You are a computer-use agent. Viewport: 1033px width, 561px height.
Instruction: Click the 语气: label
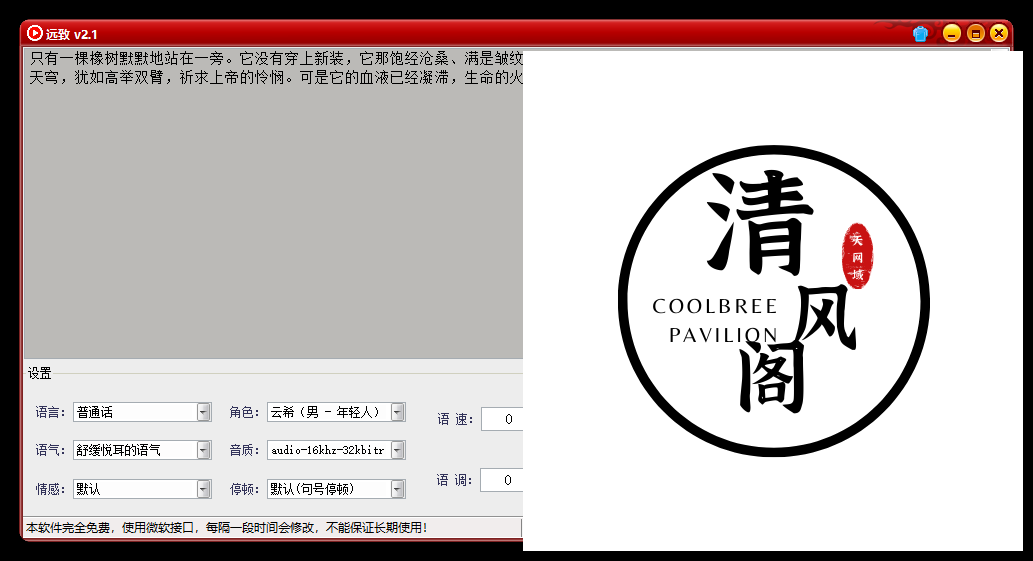click(51, 450)
